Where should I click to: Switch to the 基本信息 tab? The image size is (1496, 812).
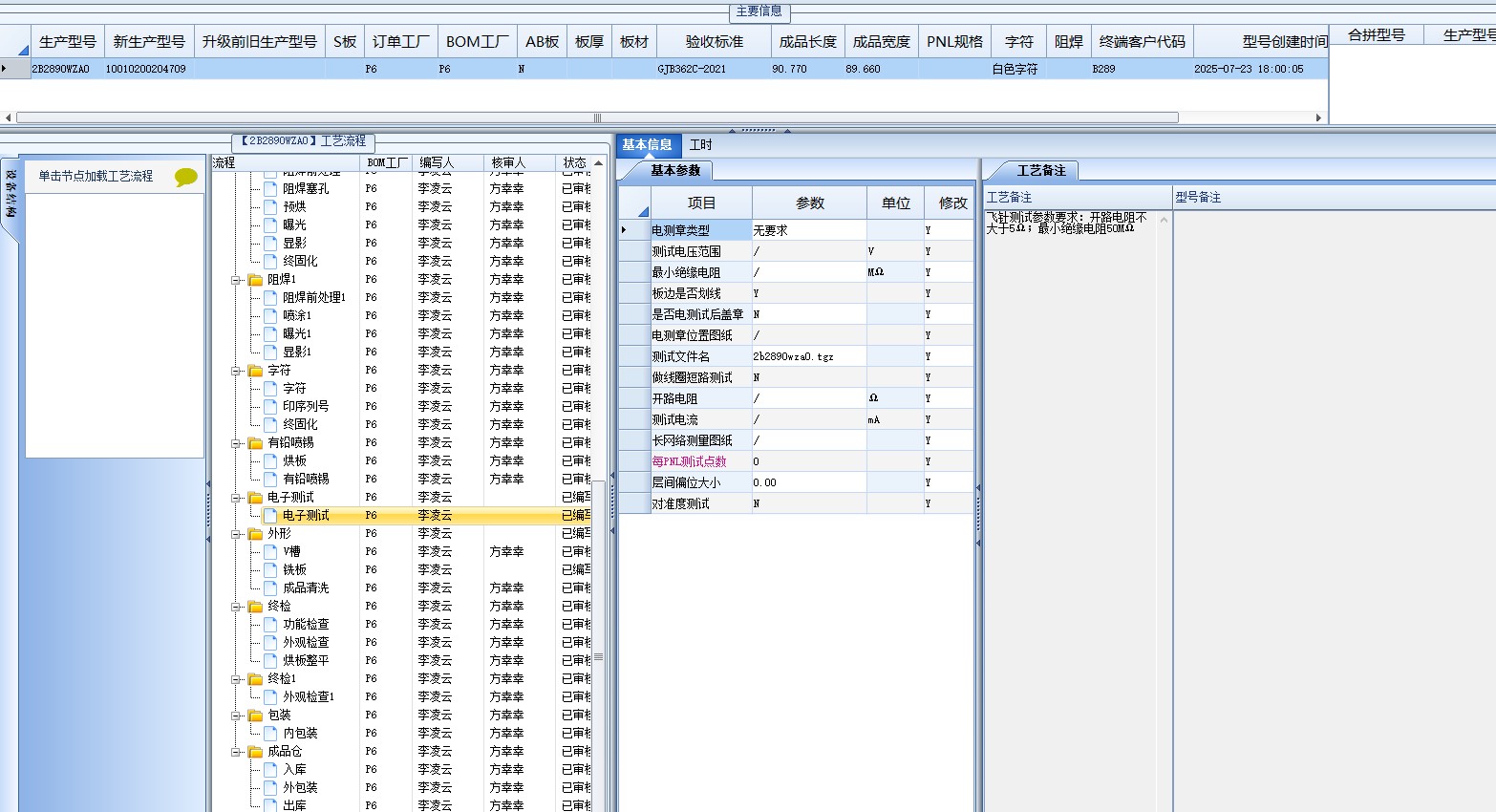tap(648, 145)
